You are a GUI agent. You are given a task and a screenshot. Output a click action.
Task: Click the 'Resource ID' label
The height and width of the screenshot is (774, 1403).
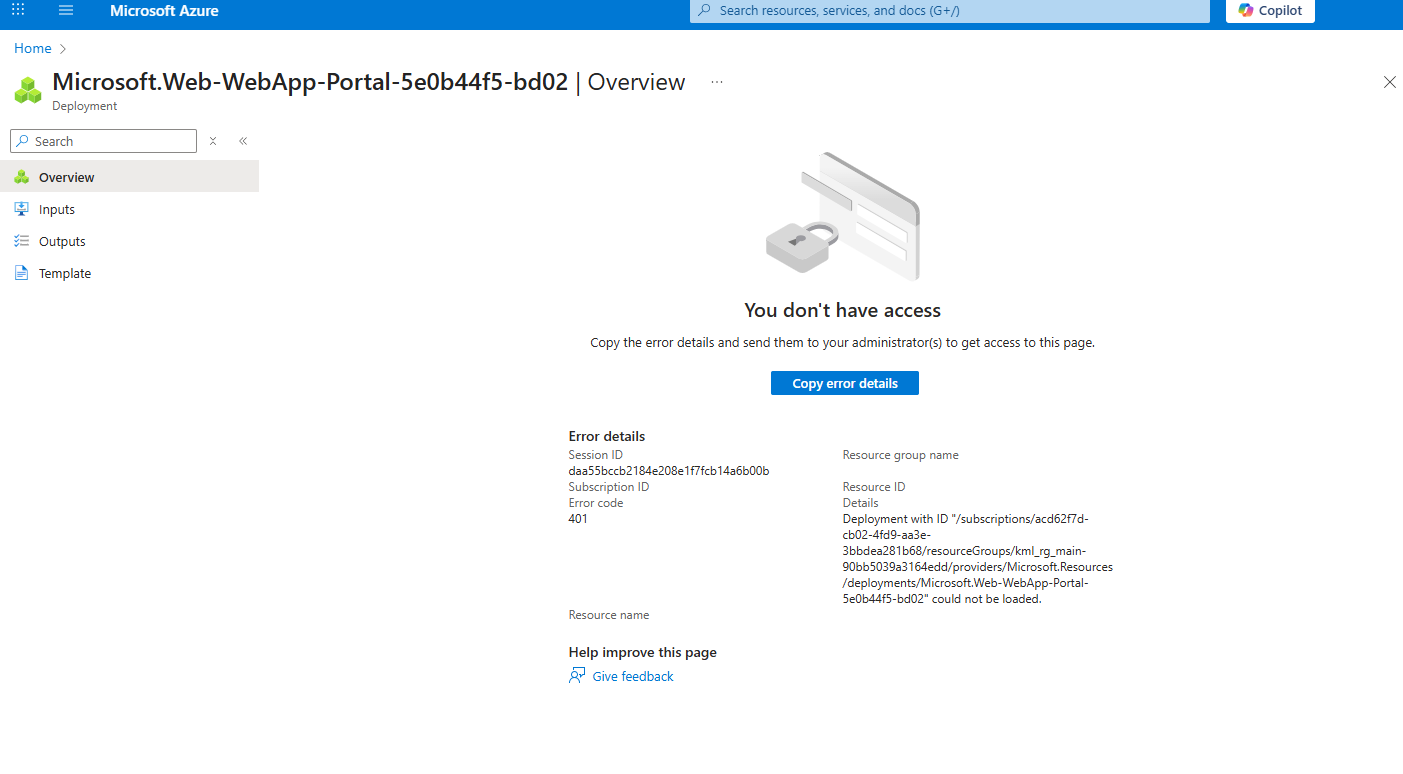coord(874,487)
